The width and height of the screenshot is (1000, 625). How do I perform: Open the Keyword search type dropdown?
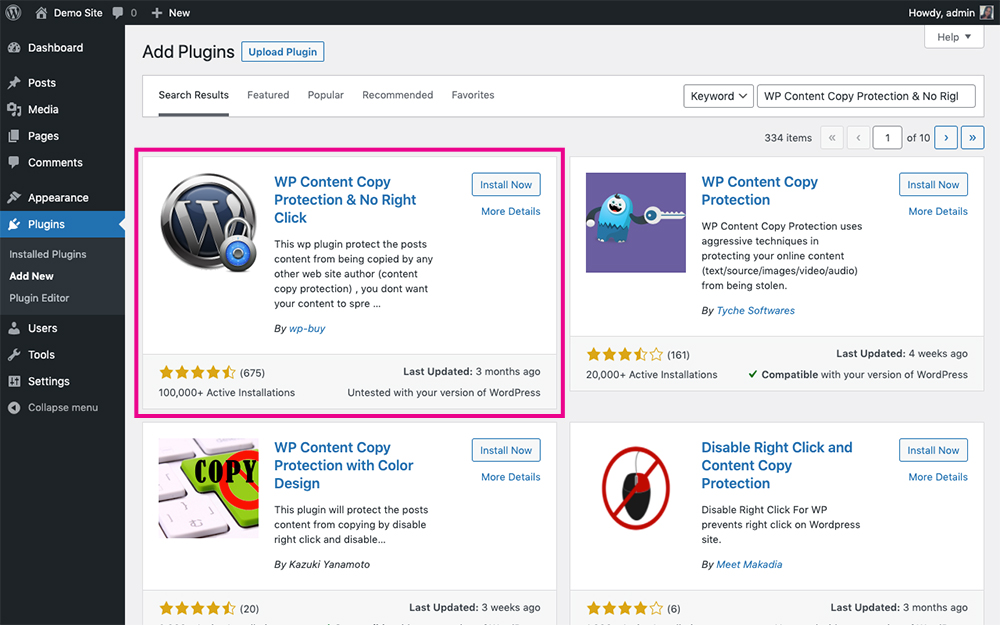(x=719, y=96)
